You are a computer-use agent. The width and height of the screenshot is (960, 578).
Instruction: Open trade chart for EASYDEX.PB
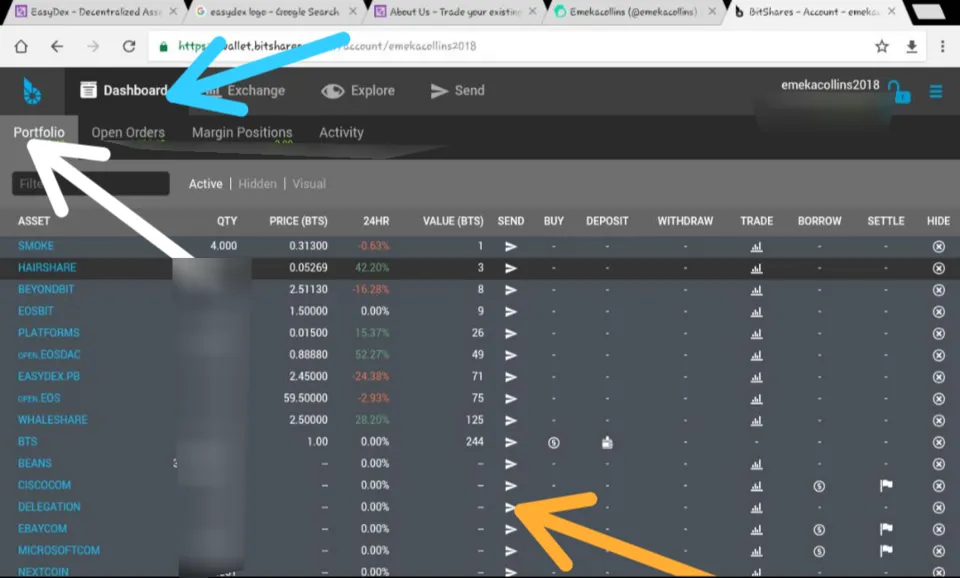[757, 377]
